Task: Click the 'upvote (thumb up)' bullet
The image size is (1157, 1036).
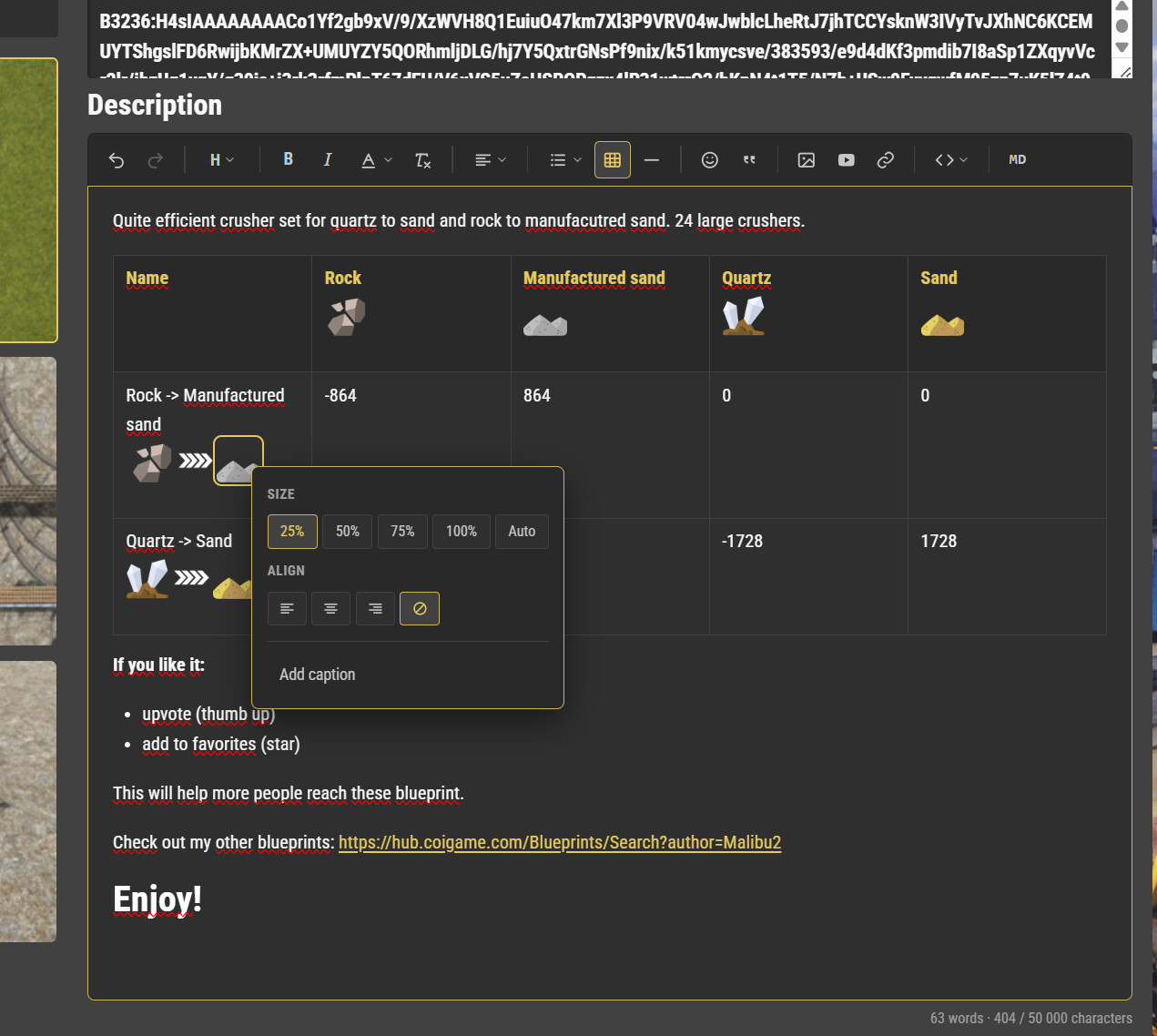Action: point(208,715)
